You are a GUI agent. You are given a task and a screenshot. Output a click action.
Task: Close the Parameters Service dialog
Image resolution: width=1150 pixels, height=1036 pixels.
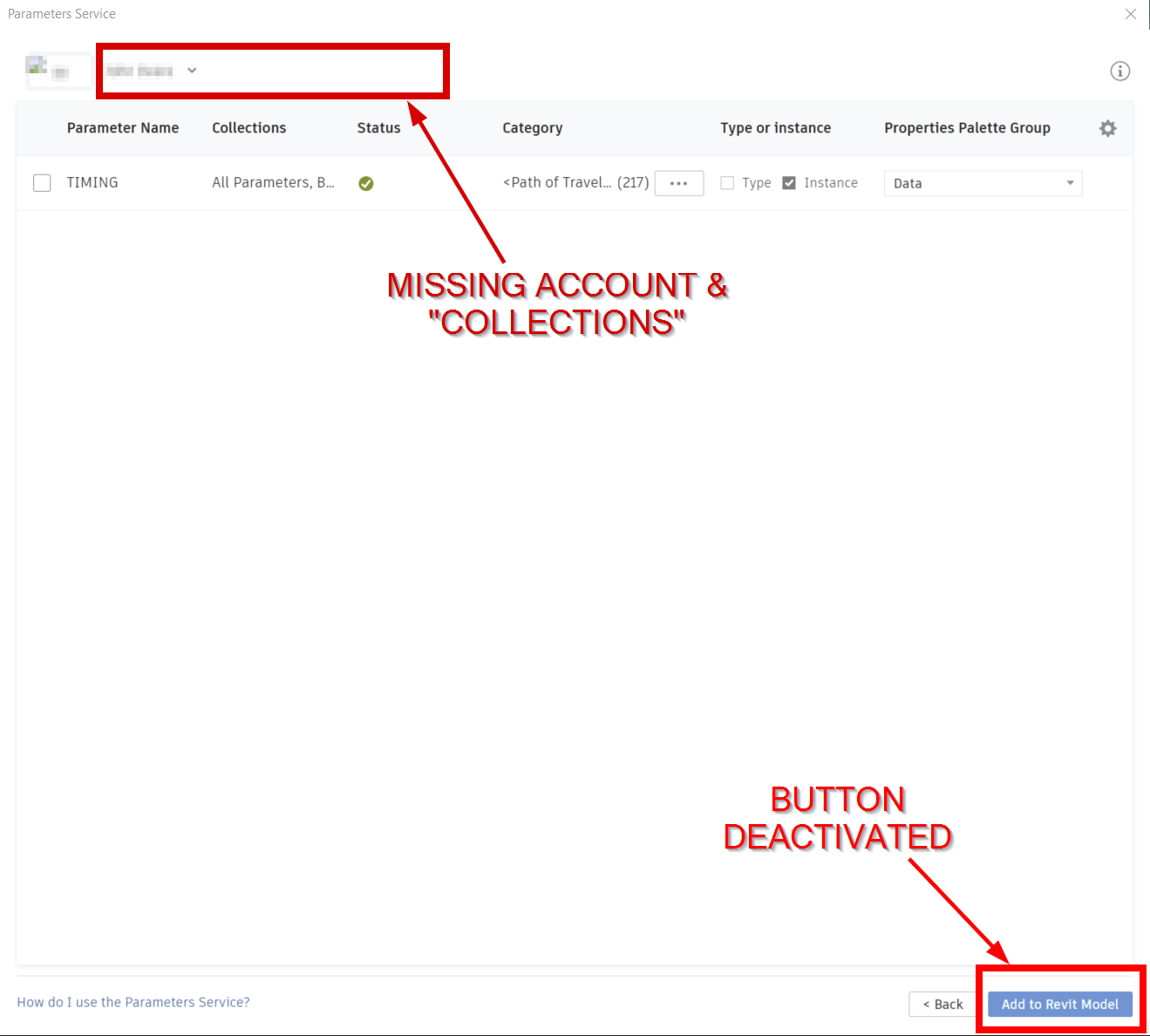1130,14
